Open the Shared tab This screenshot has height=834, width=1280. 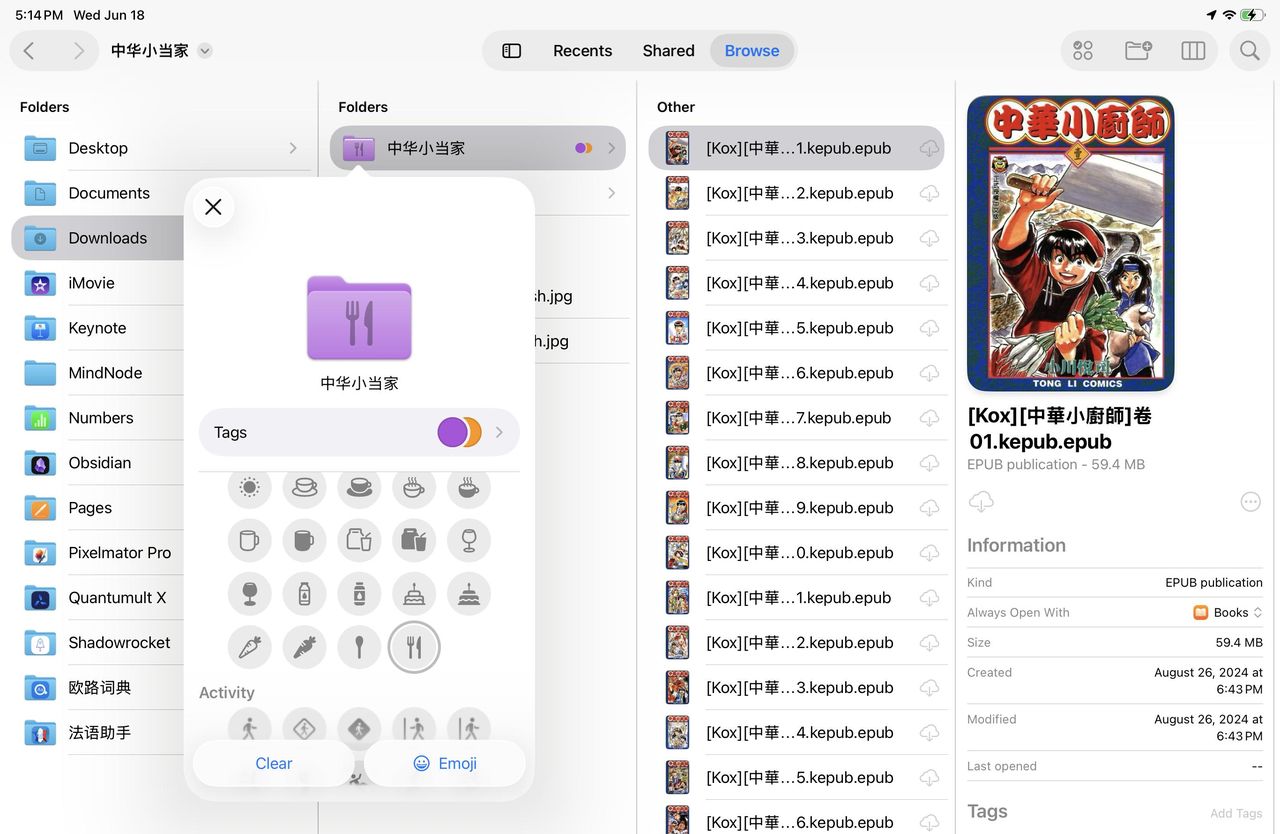(x=667, y=50)
